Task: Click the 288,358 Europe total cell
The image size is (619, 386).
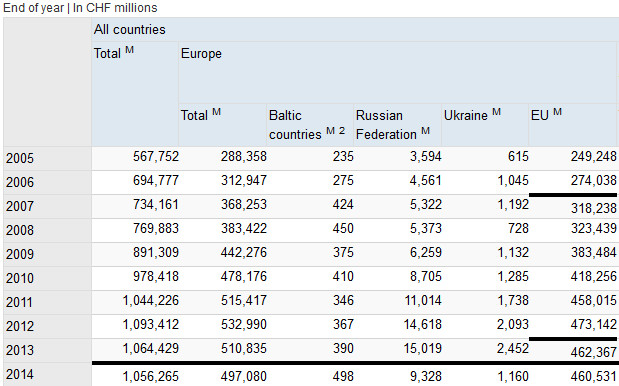Action: 244,157
